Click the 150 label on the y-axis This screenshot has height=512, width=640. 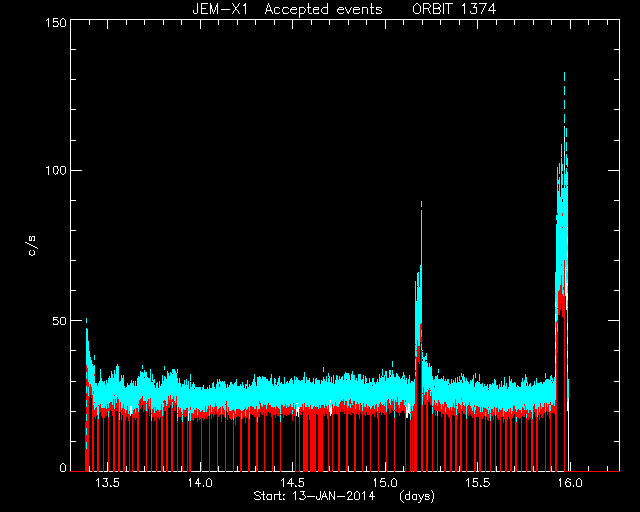pos(56,22)
